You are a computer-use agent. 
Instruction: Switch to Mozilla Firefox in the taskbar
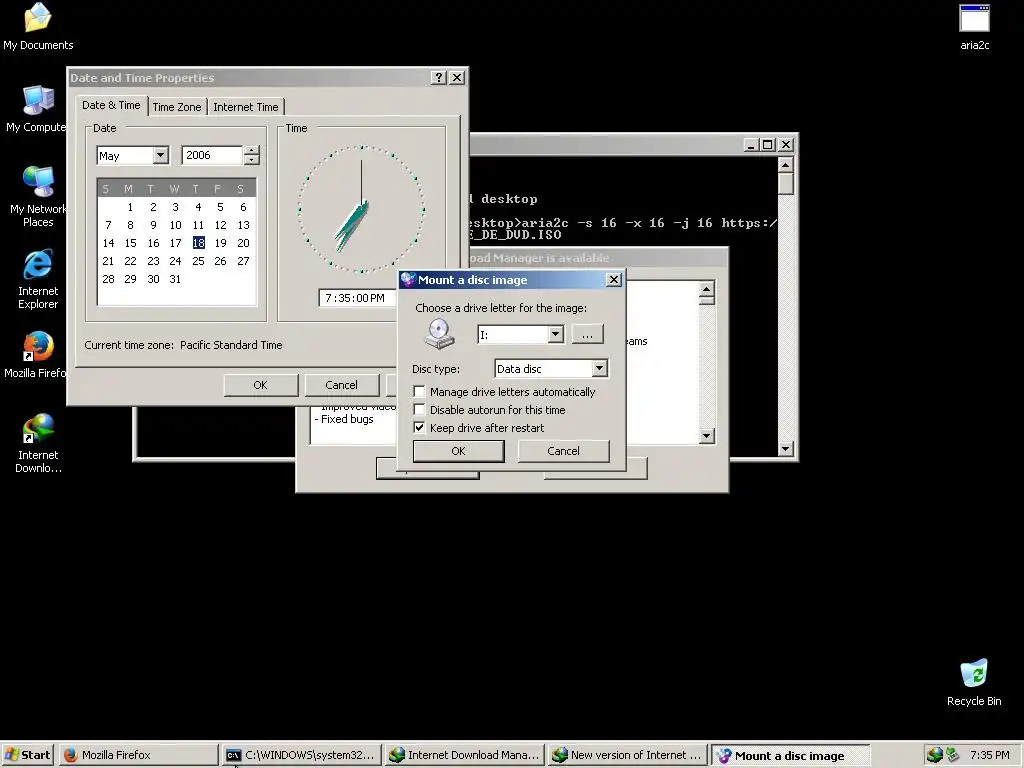coord(138,755)
